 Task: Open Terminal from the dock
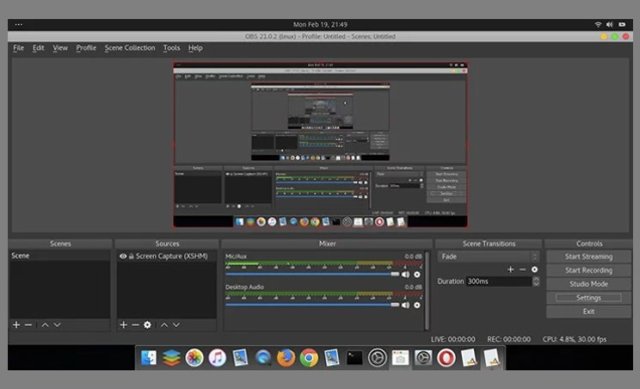(x=354, y=358)
